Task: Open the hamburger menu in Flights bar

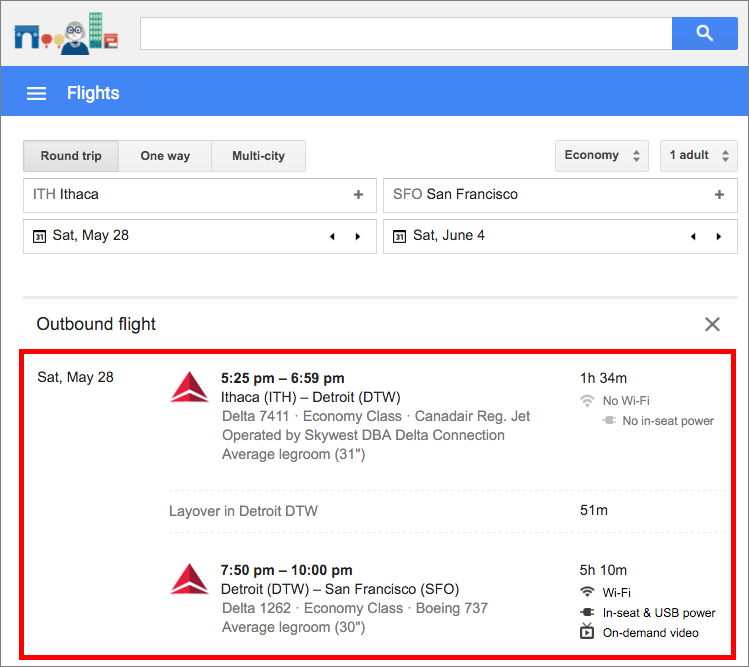Action: [36, 93]
